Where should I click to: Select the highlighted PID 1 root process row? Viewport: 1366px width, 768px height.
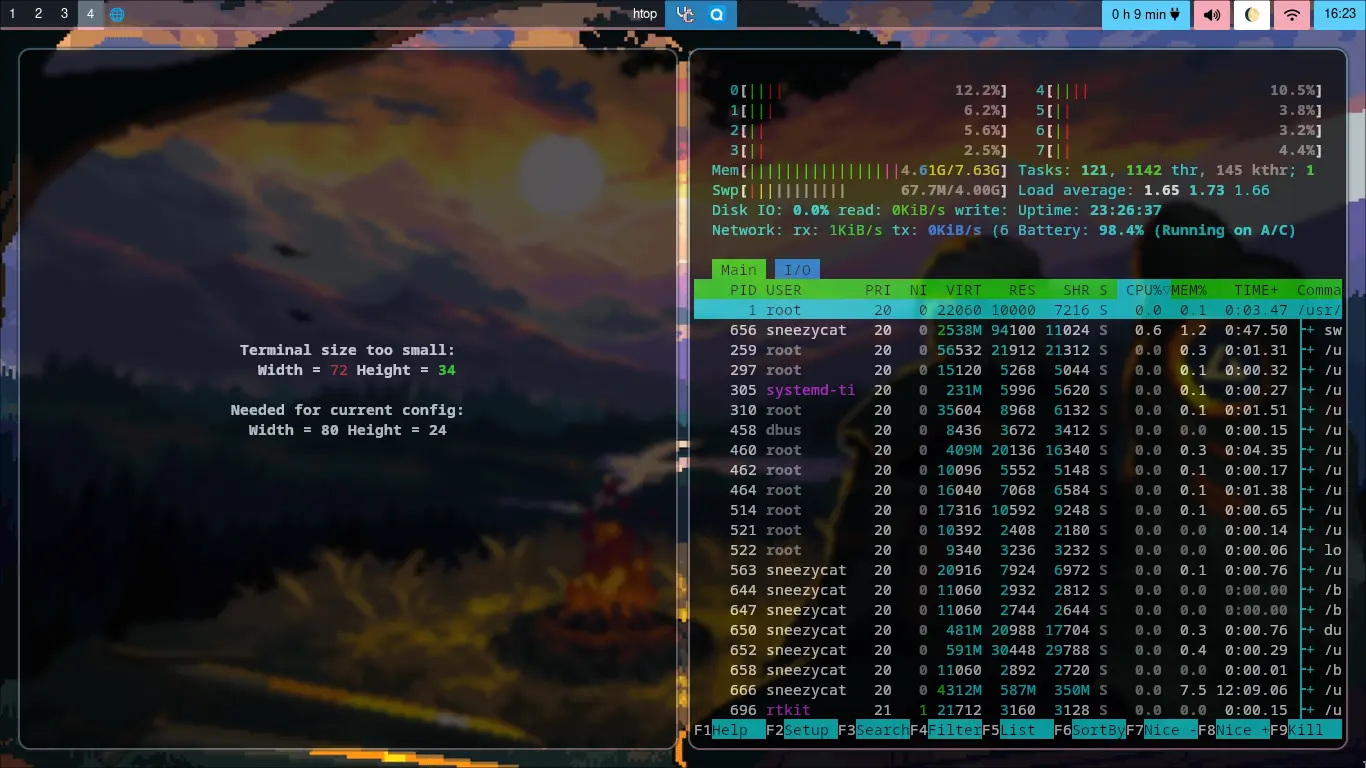click(x=1018, y=310)
